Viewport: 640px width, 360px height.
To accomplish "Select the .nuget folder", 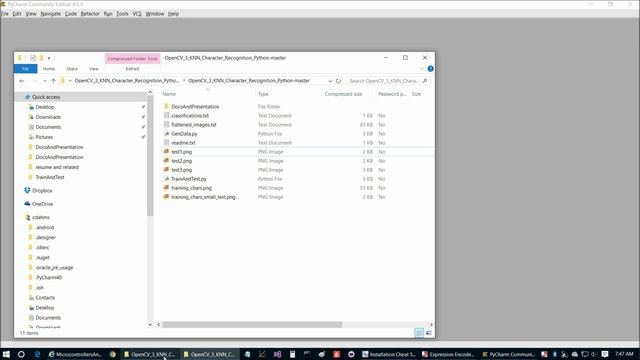I will pyautogui.click(x=42, y=258).
